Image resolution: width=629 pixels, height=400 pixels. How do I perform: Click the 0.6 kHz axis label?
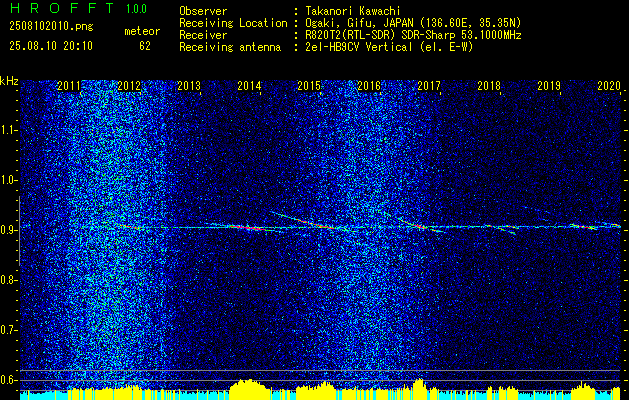[9, 380]
